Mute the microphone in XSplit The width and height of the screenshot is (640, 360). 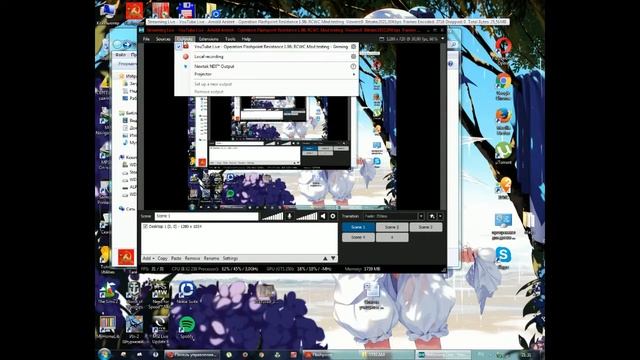(289, 216)
